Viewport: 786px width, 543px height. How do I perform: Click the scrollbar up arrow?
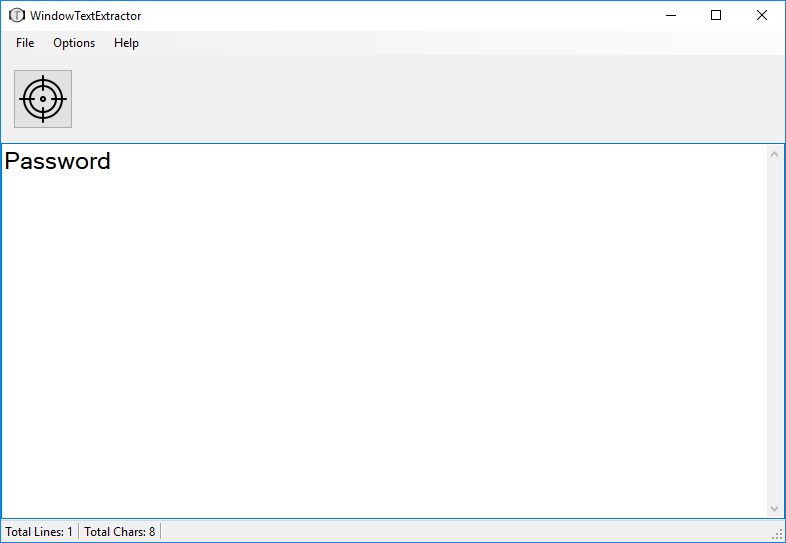point(774,154)
